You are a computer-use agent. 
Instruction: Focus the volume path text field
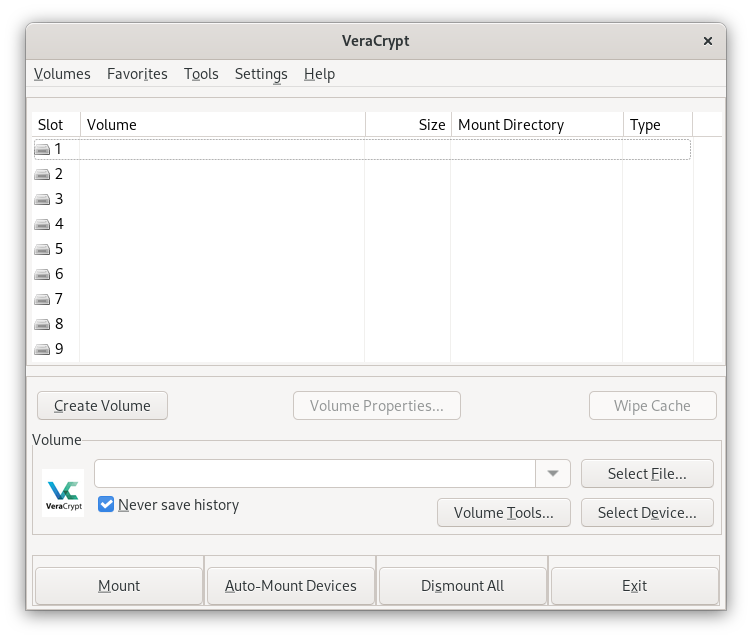315,473
